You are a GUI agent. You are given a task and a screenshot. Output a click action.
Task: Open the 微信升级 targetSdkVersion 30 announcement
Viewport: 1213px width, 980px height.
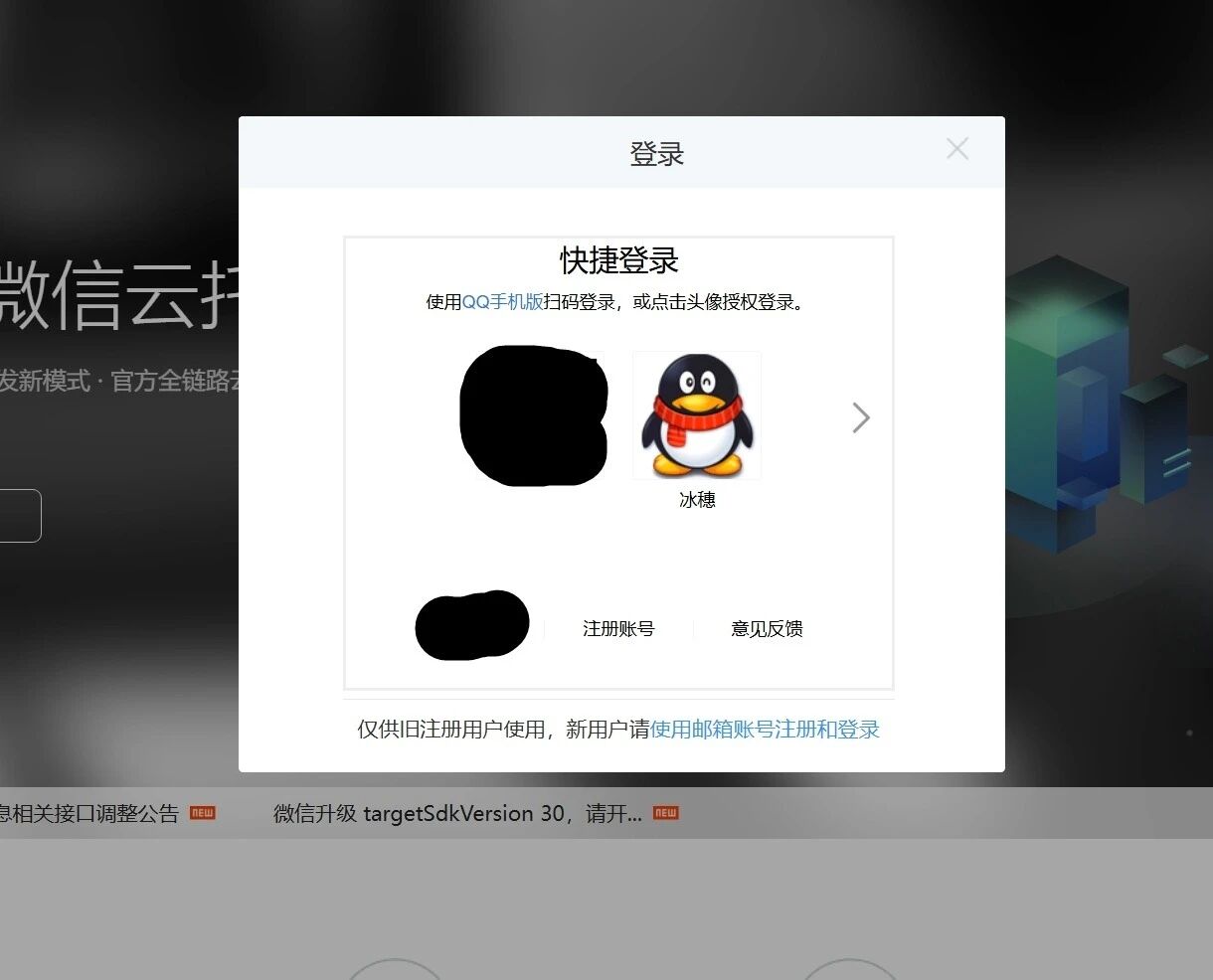click(457, 813)
